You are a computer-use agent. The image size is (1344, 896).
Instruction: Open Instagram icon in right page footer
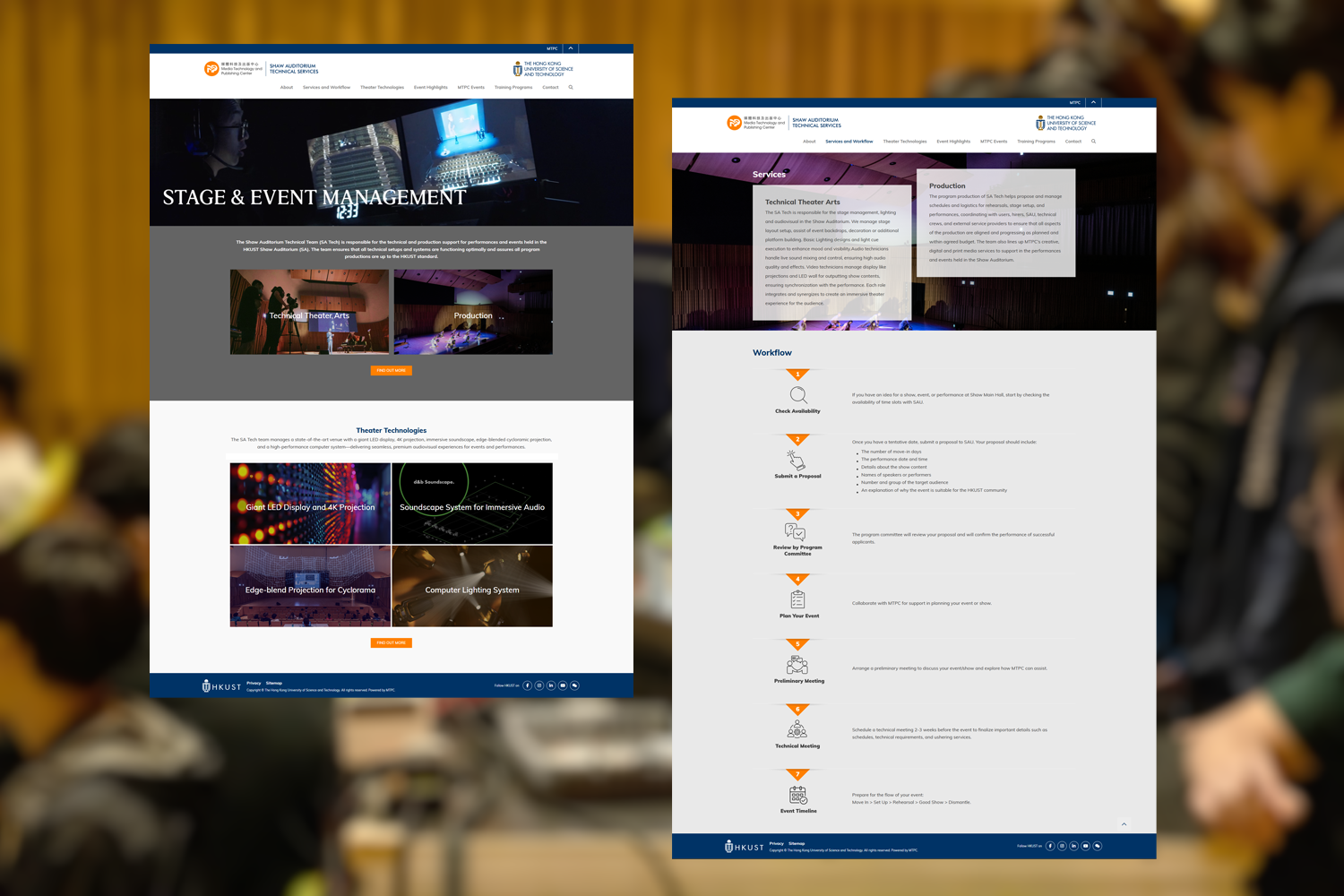[1062, 846]
